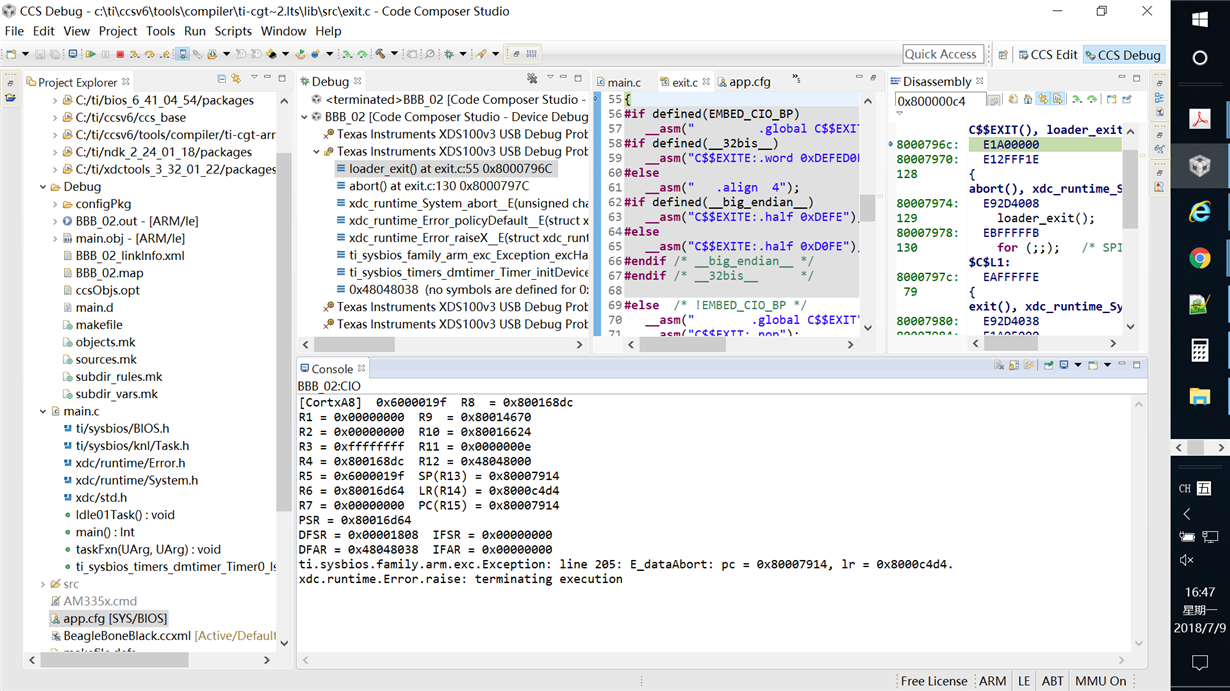Click the Pin Console icon

(1048, 366)
